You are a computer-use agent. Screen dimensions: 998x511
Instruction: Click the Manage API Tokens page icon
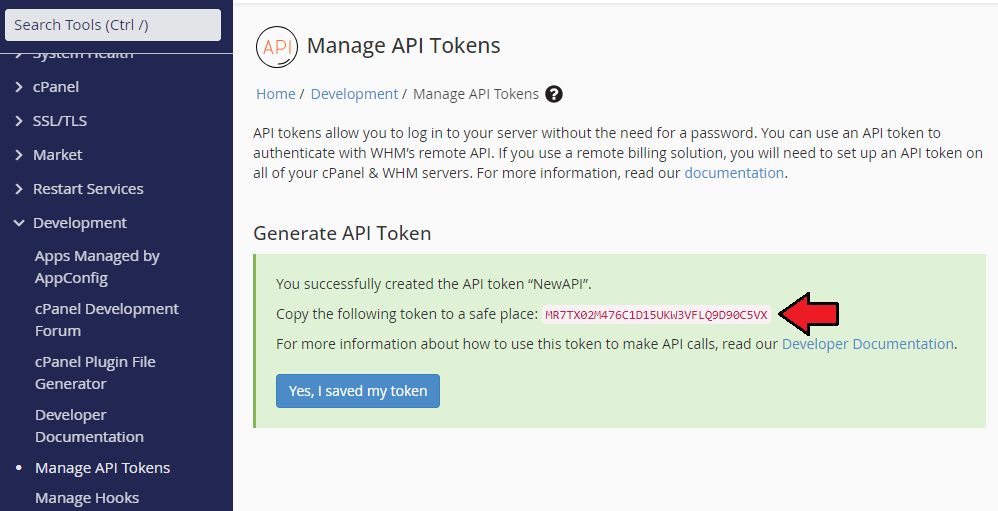pos(277,46)
